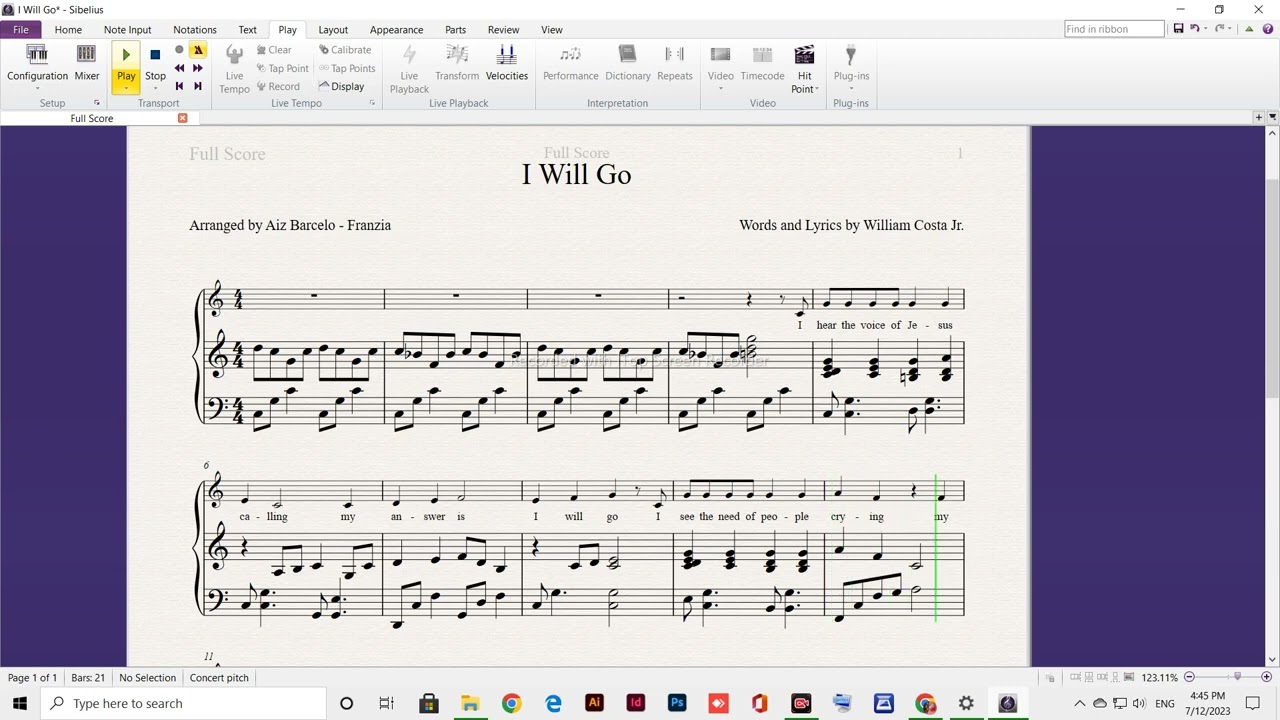This screenshot has height=720, width=1280.
Task: Toggle Live Playback Velocities display
Action: pyautogui.click(x=507, y=62)
